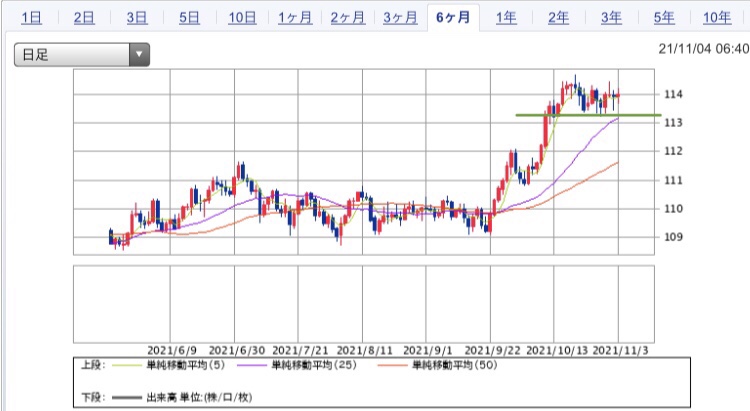Switch to the 1ヶ月 chart range
Image resolution: width=750 pixels, height=411 pixels.
click(x=295, y=18)
